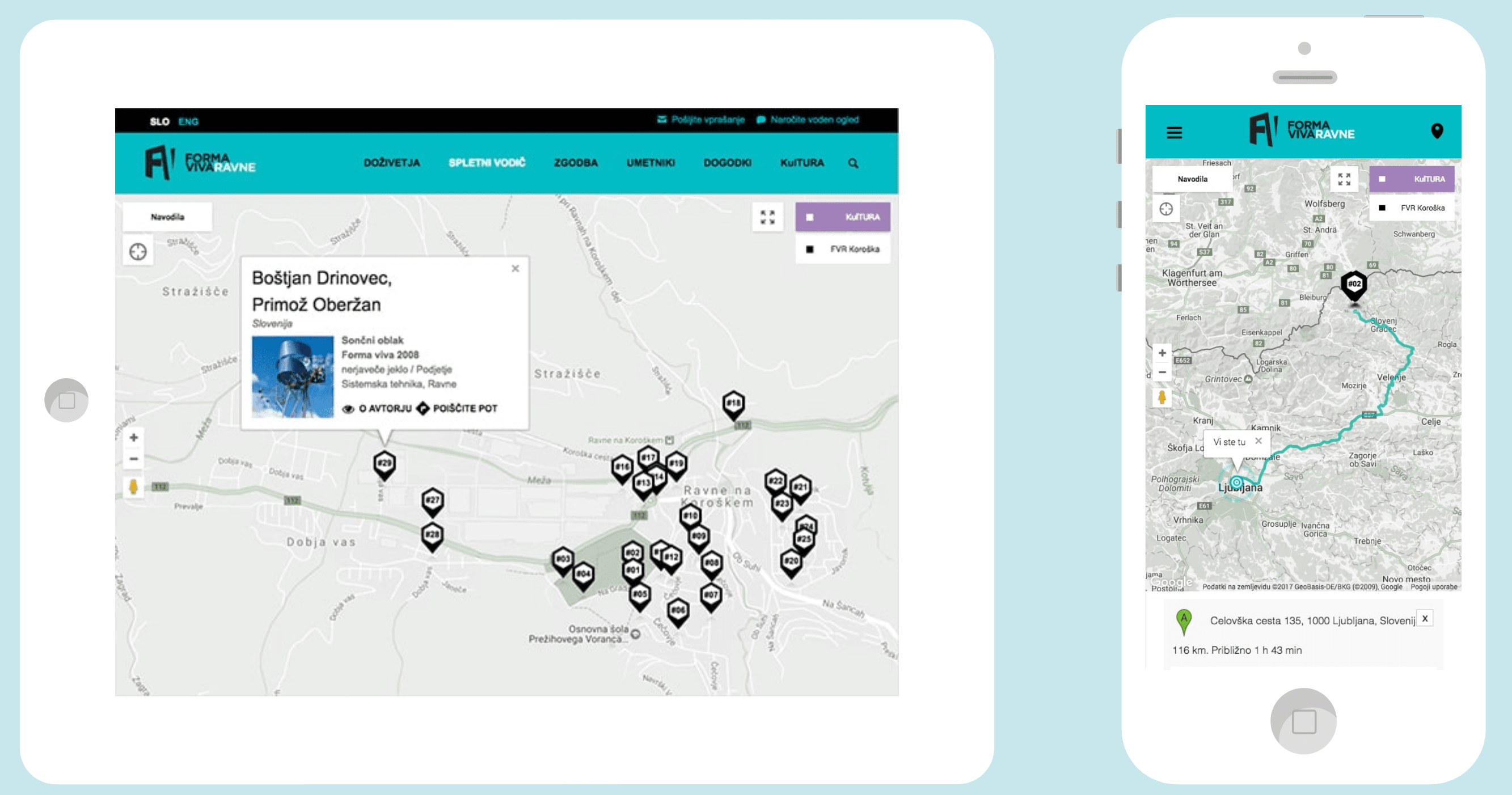This screenshot has height=795, width=1512.
Task: Open the hamburger menu on the mobile view
Action: (x=1174, y=133)
